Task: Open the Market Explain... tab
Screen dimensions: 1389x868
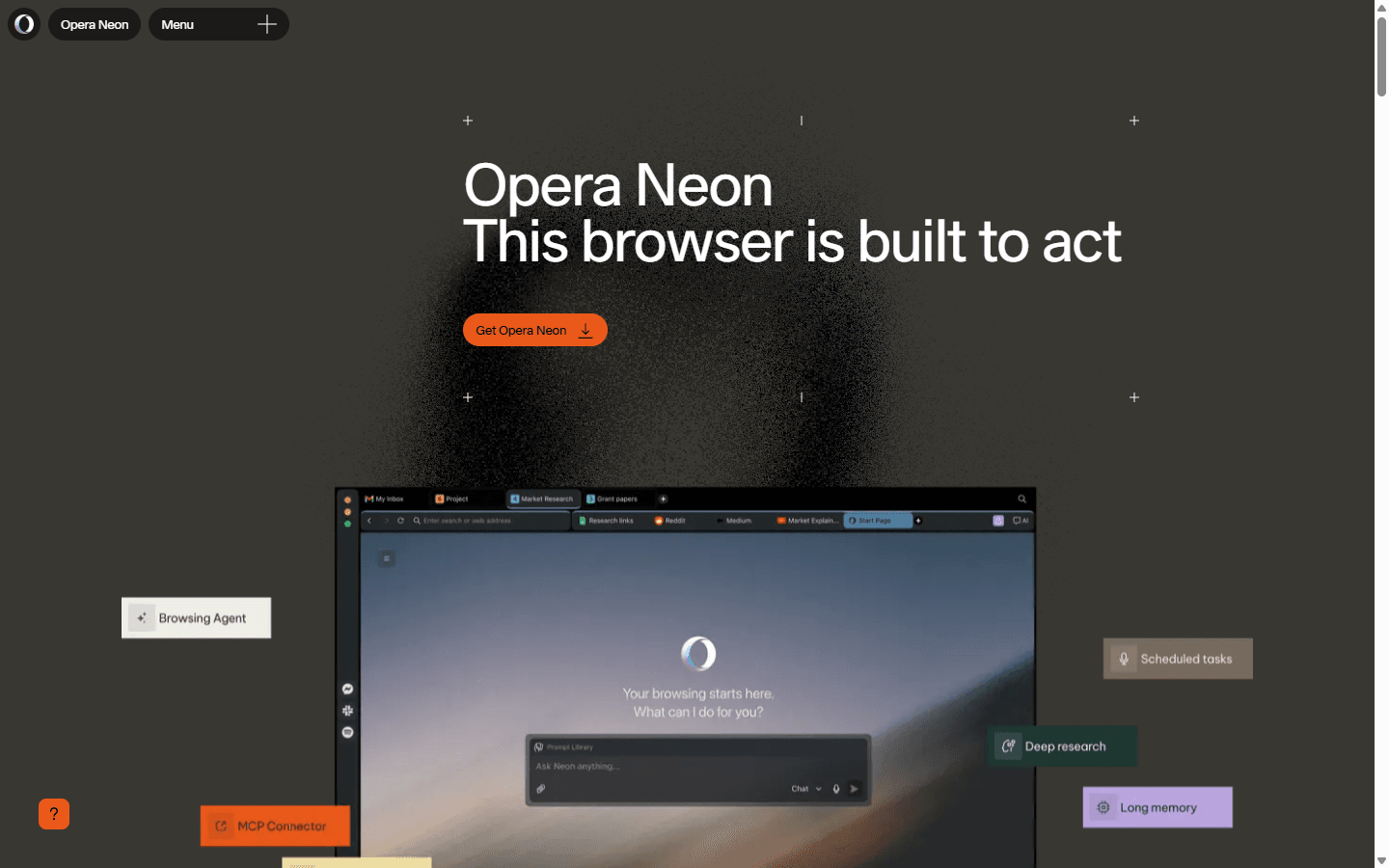Action: point(807,521)
